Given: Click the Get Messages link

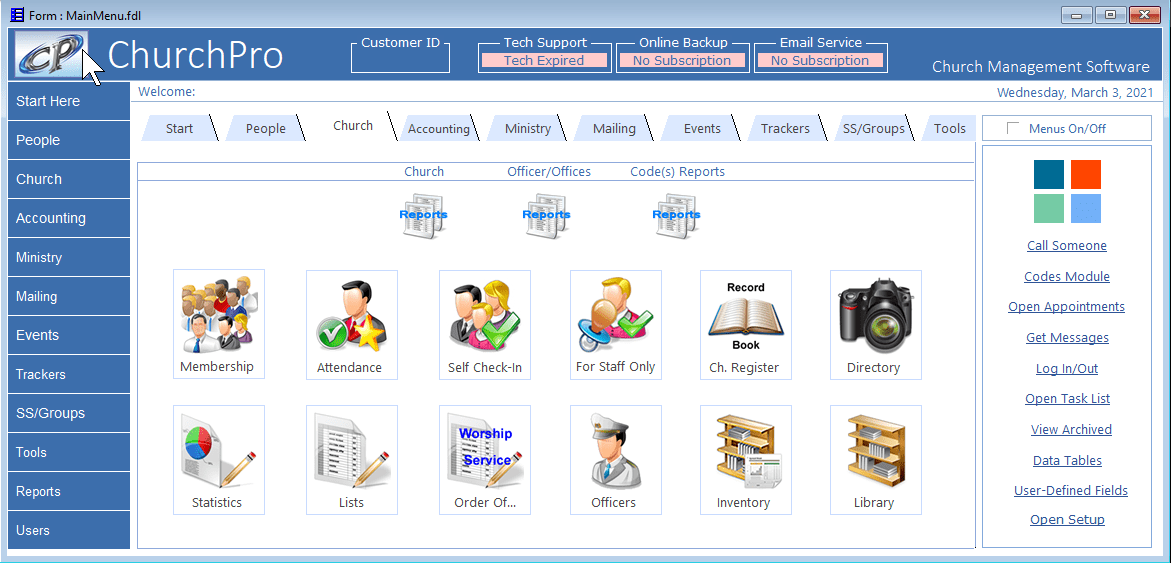Looking at the screenshot, I should pyautogui.click(x=1066, y=338).
